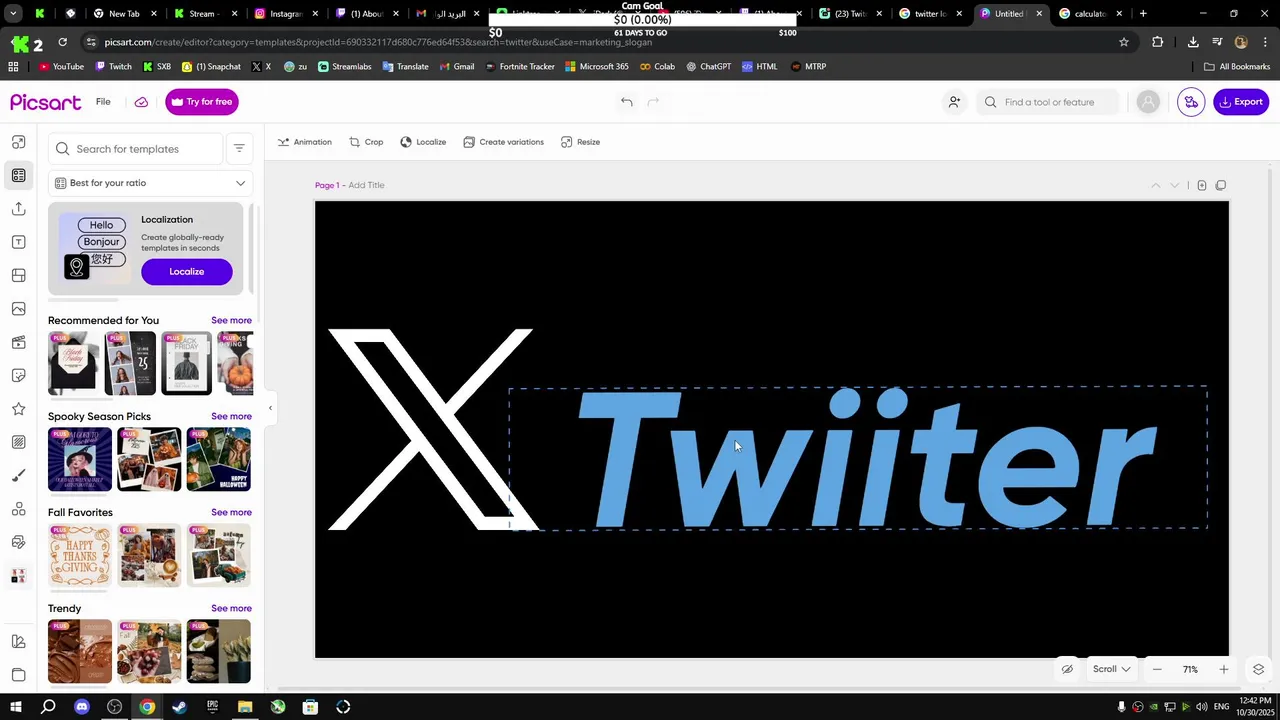Open the My Folders icon at the sidebar bottom

[x=18, y=675]
